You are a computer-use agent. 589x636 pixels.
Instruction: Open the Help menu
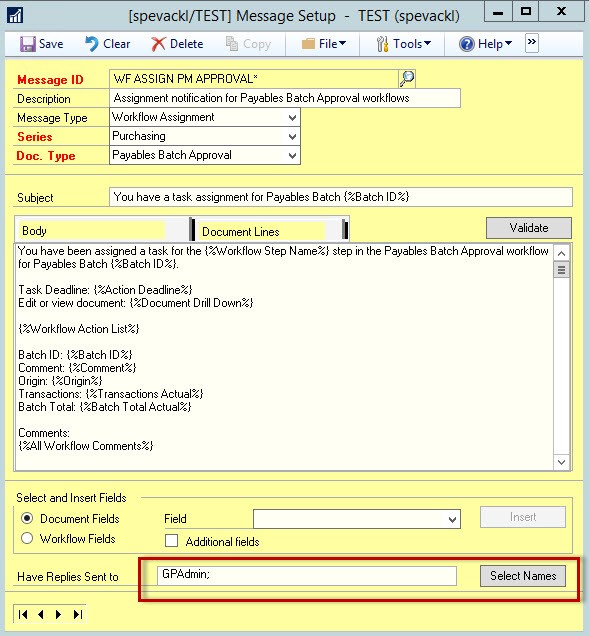(x=486, y=44)
